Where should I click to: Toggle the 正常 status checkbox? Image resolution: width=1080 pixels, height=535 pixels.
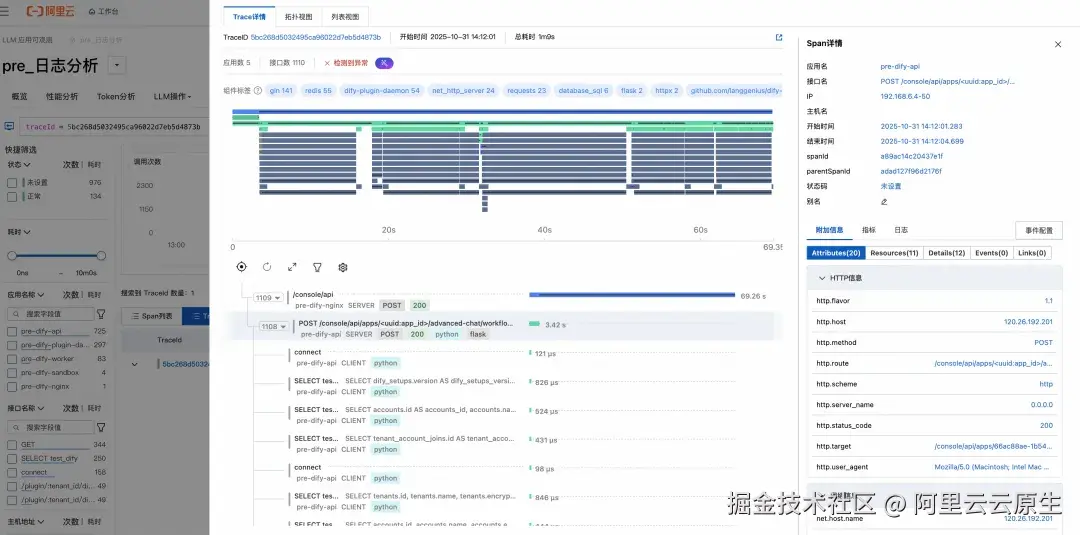click(x=12, y=196)
